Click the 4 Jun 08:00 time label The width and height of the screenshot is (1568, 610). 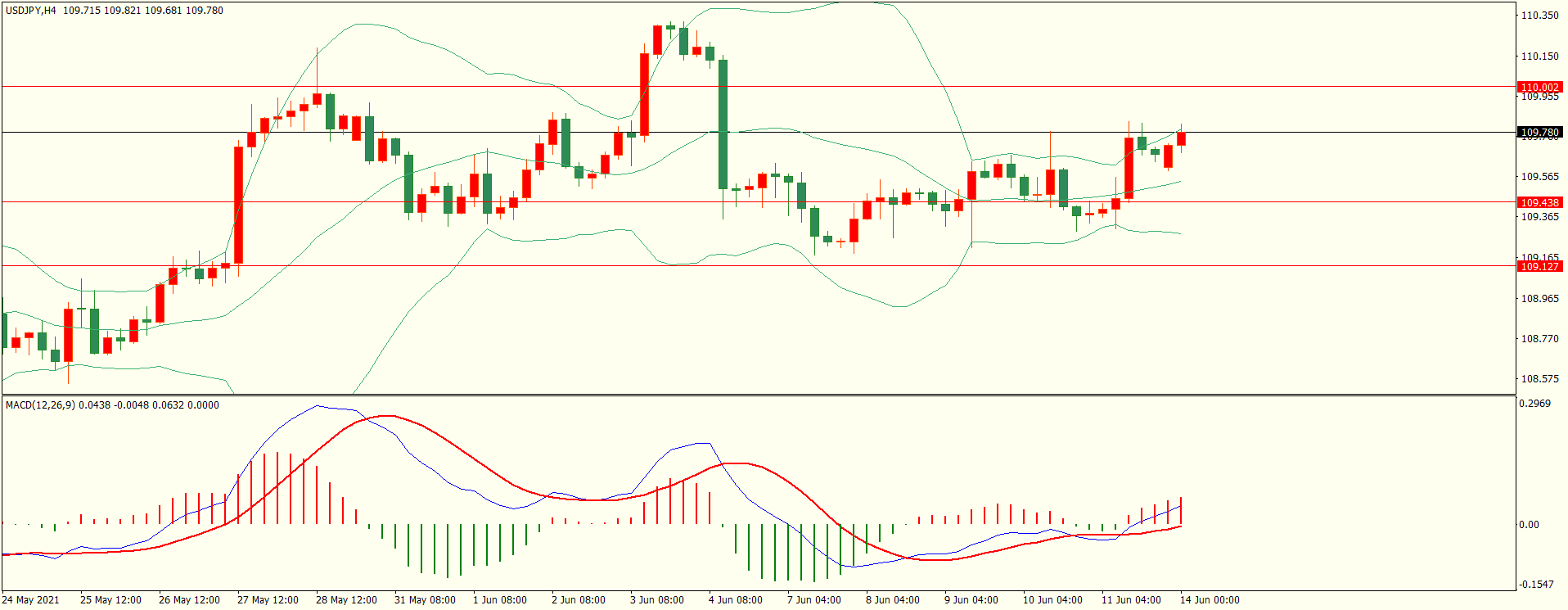pos(736,600)
